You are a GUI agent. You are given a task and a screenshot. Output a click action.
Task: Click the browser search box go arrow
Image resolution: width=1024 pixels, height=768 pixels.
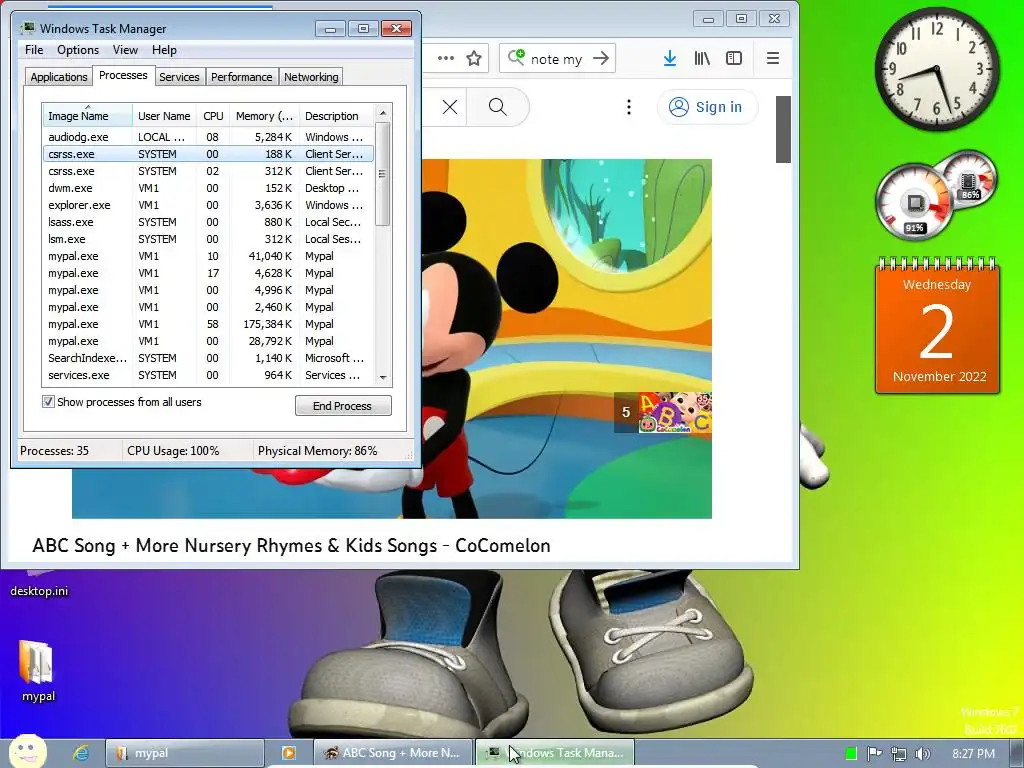coord(601,58)
